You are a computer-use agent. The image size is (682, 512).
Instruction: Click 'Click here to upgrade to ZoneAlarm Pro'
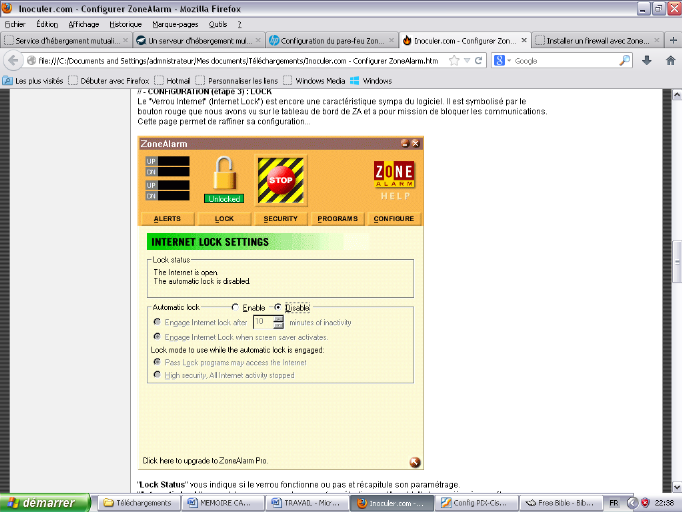[205, 461]
